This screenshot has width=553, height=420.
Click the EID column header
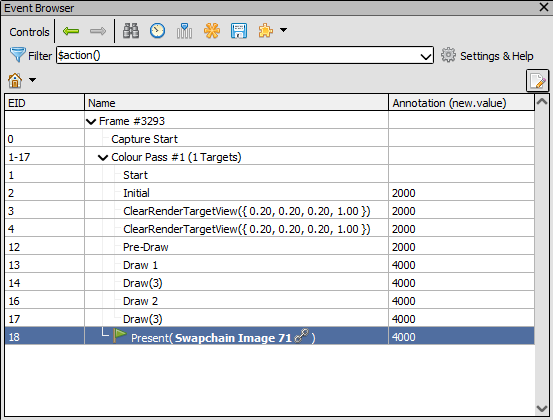point(44,103)
